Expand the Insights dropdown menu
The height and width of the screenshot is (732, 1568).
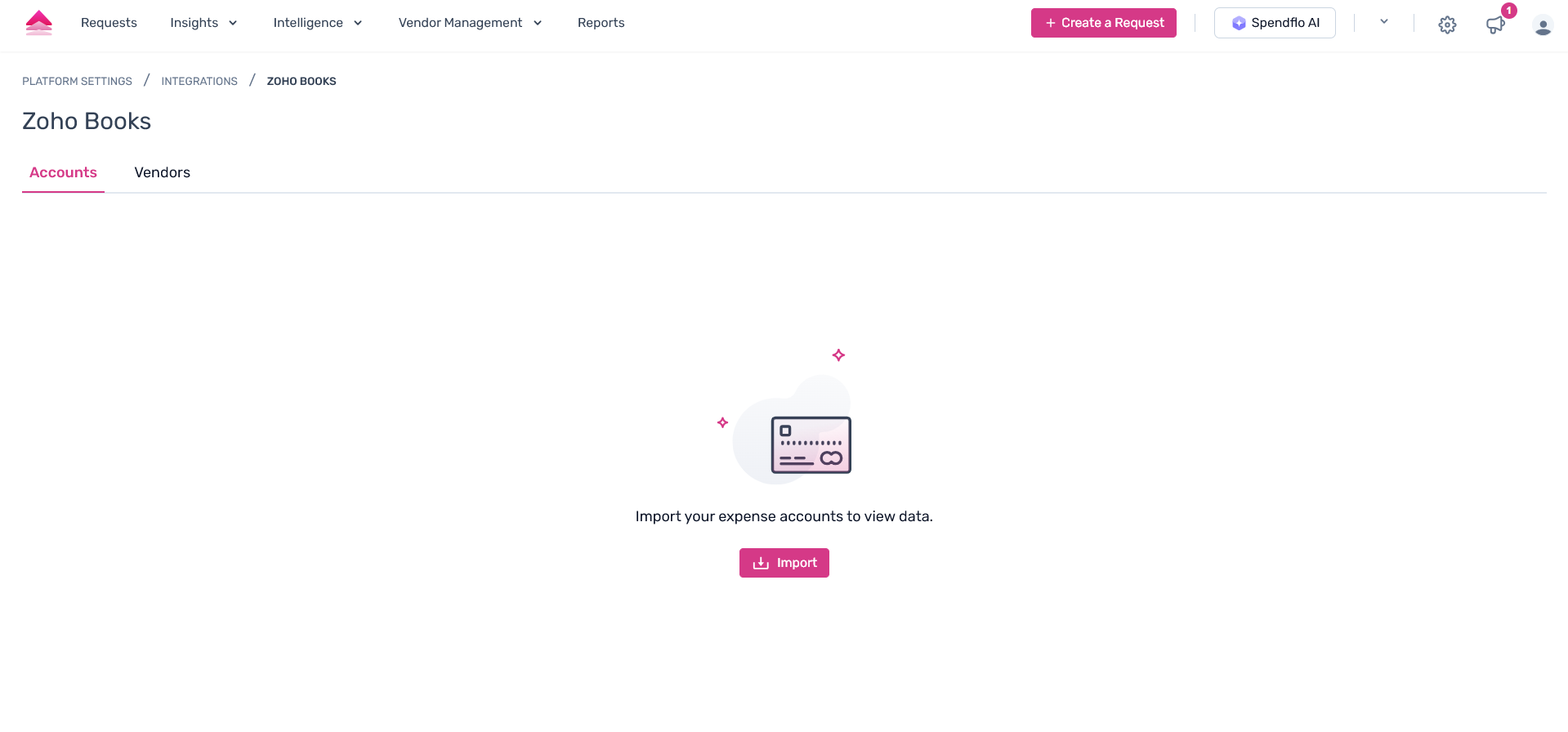point(203,23)
